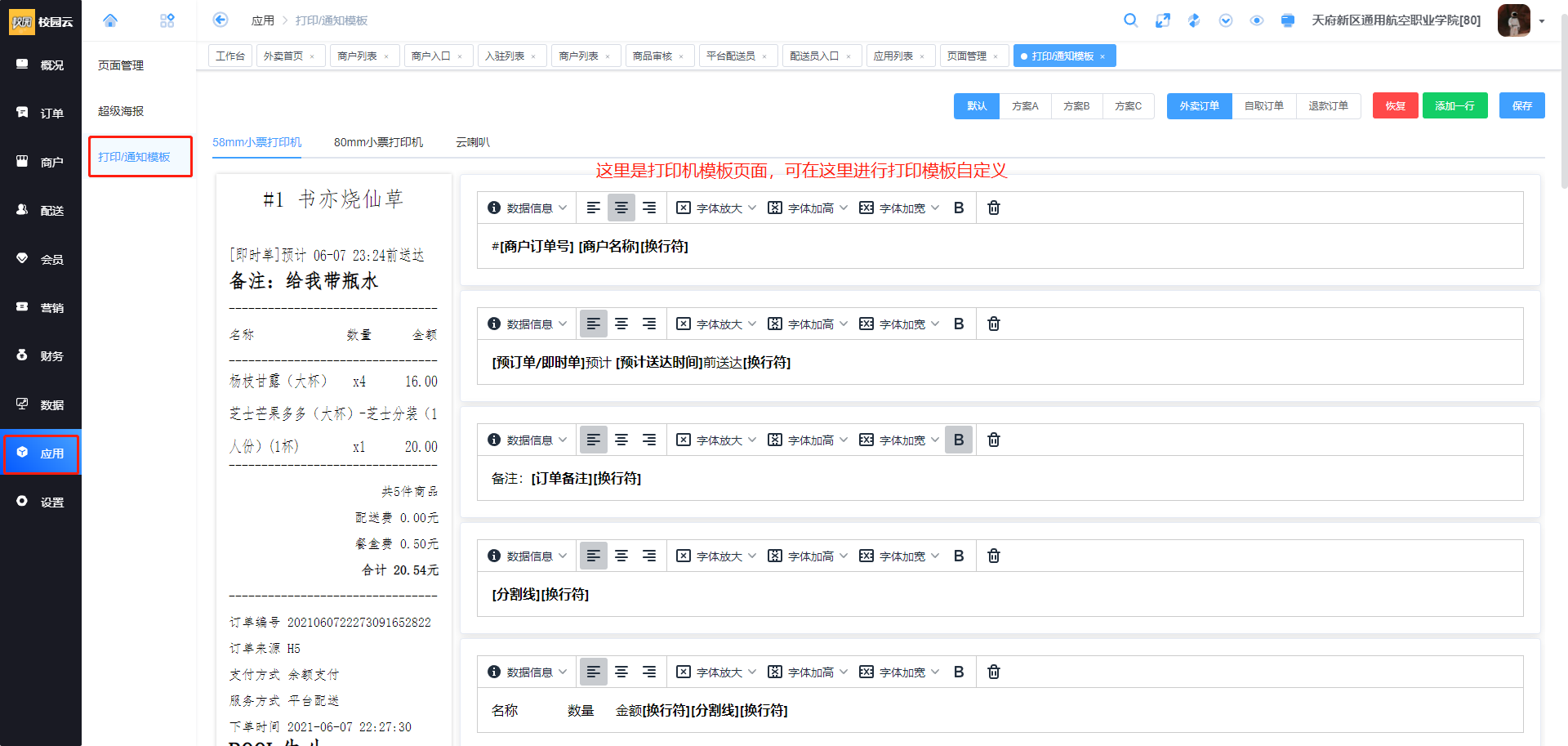Screen dimensions: 1568x746
Task: Select 方案A template scheme
Action: [1025, 105]
